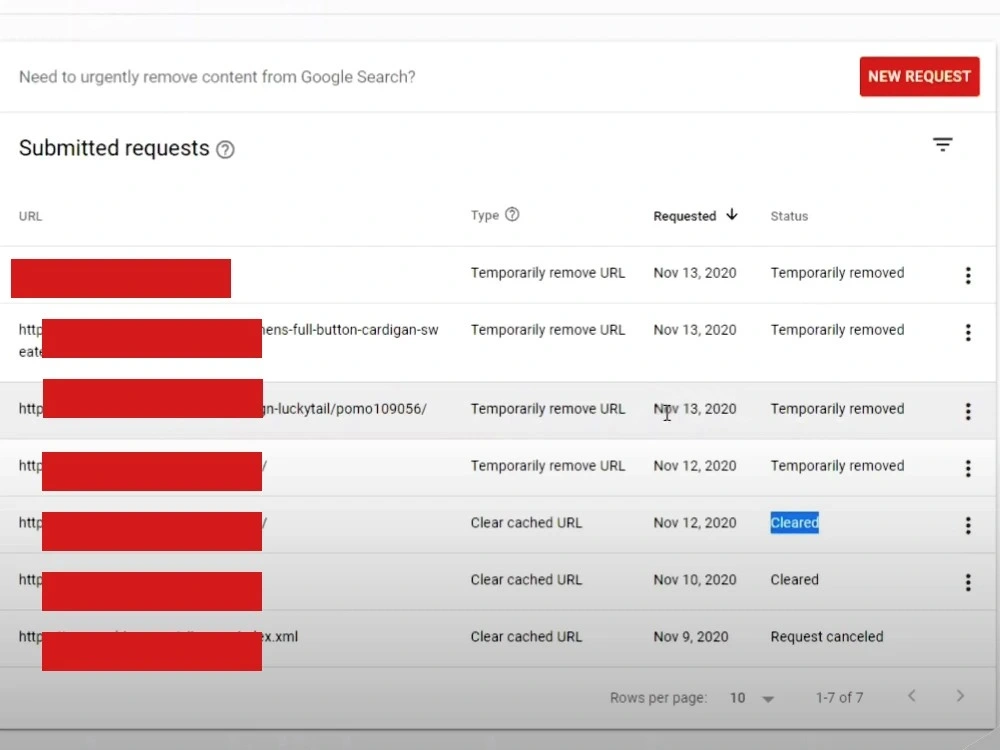Click the 1-7 of 7 pagination text
This screenshot has height=750, width=1000.
click(x=839, y=698)
